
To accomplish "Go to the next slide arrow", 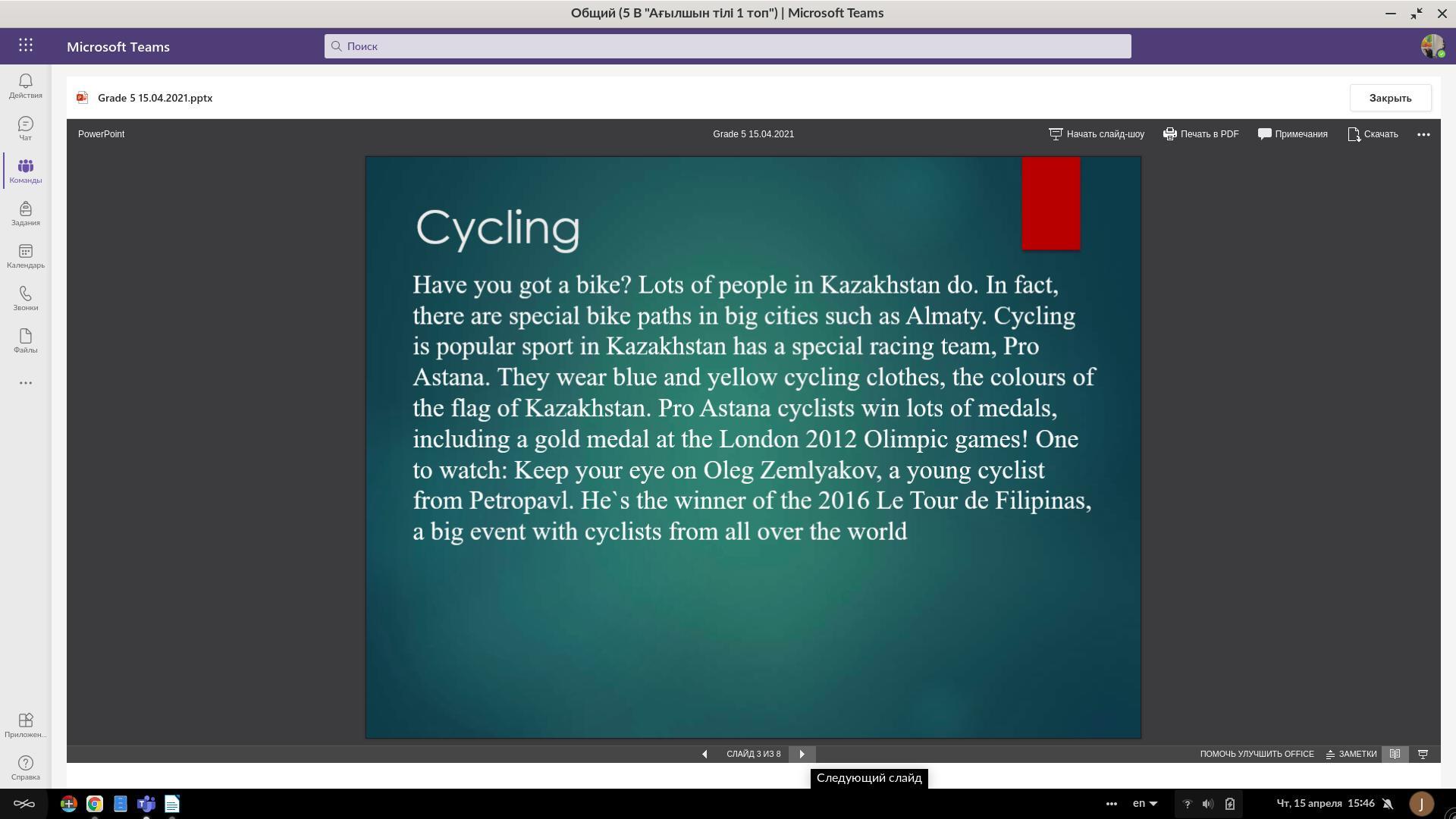I will click(802, 754).
